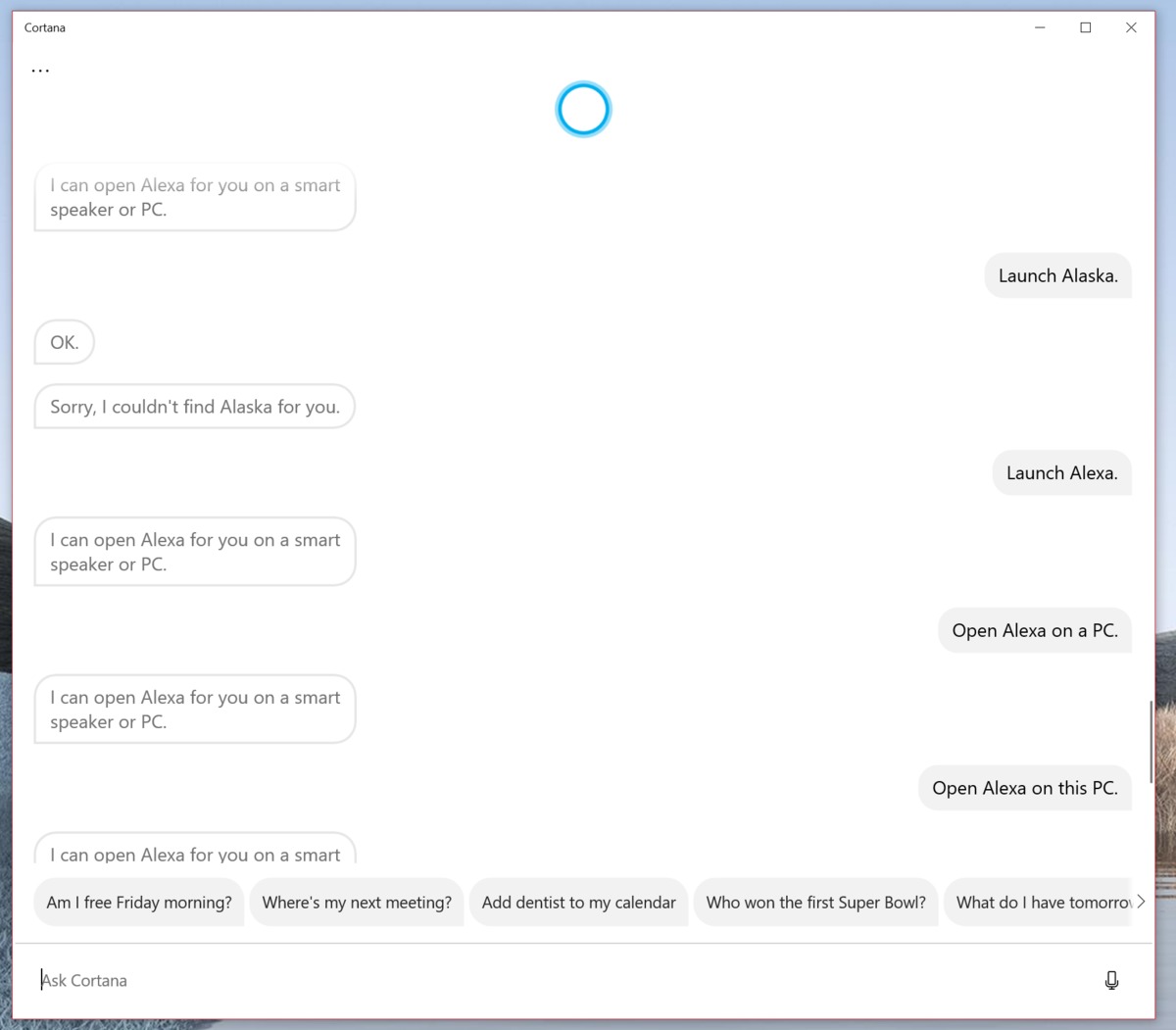Minimize the Cortana window
1176x1030 pixels.
point(1040,27)
